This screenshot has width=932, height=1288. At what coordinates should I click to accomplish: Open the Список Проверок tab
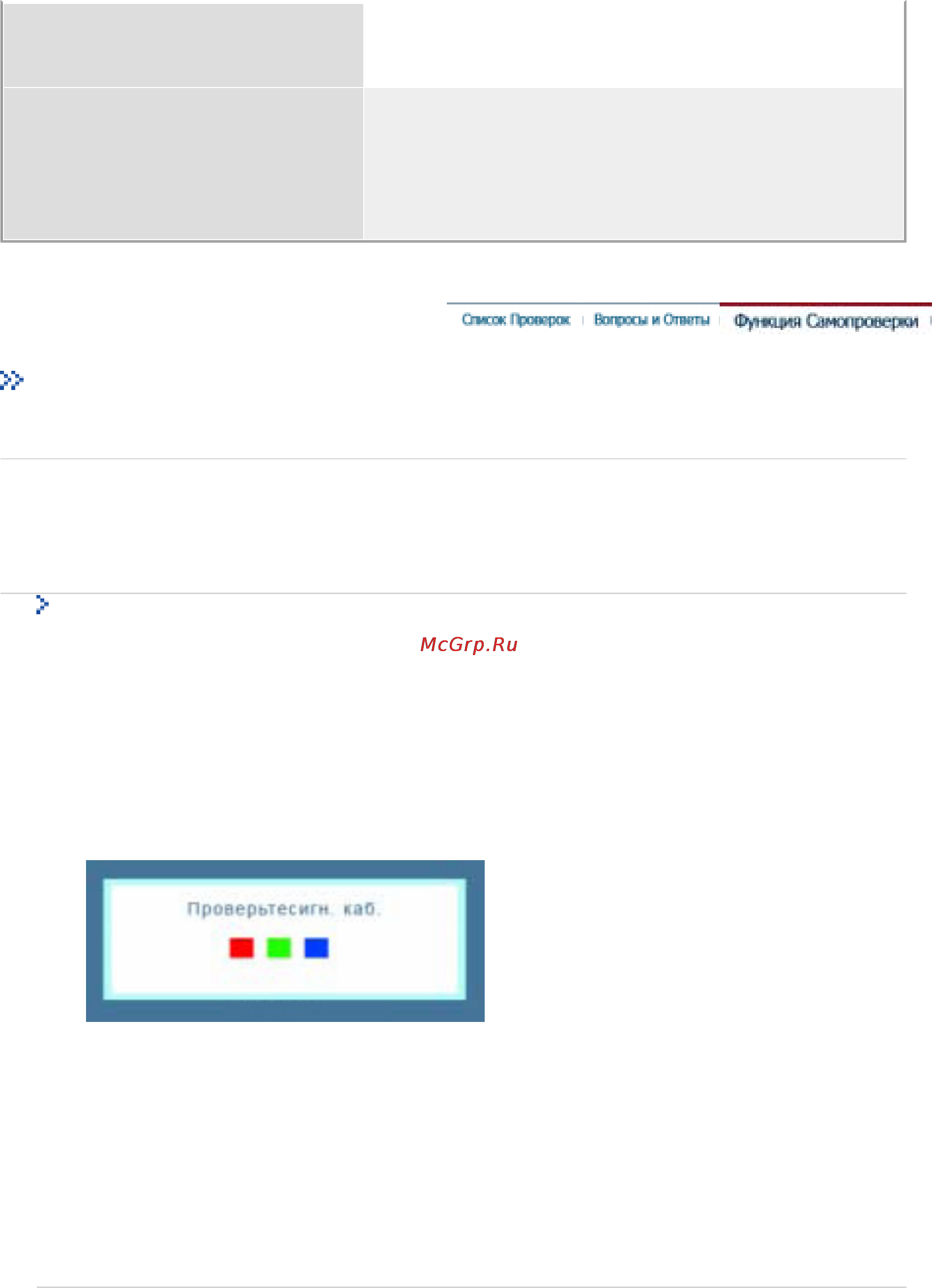pyautogui.click(x=515, y=320)
